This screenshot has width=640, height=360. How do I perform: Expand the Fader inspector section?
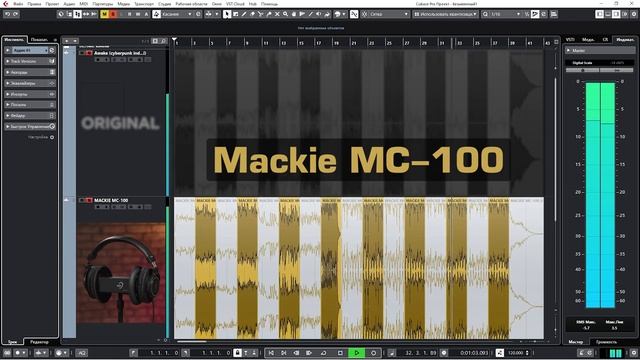[30, 116]
